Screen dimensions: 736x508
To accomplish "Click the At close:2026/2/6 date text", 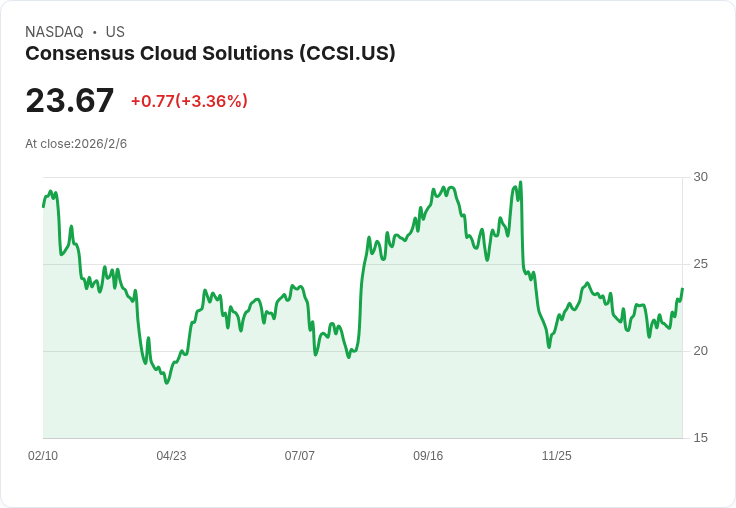I will point(76,144).
